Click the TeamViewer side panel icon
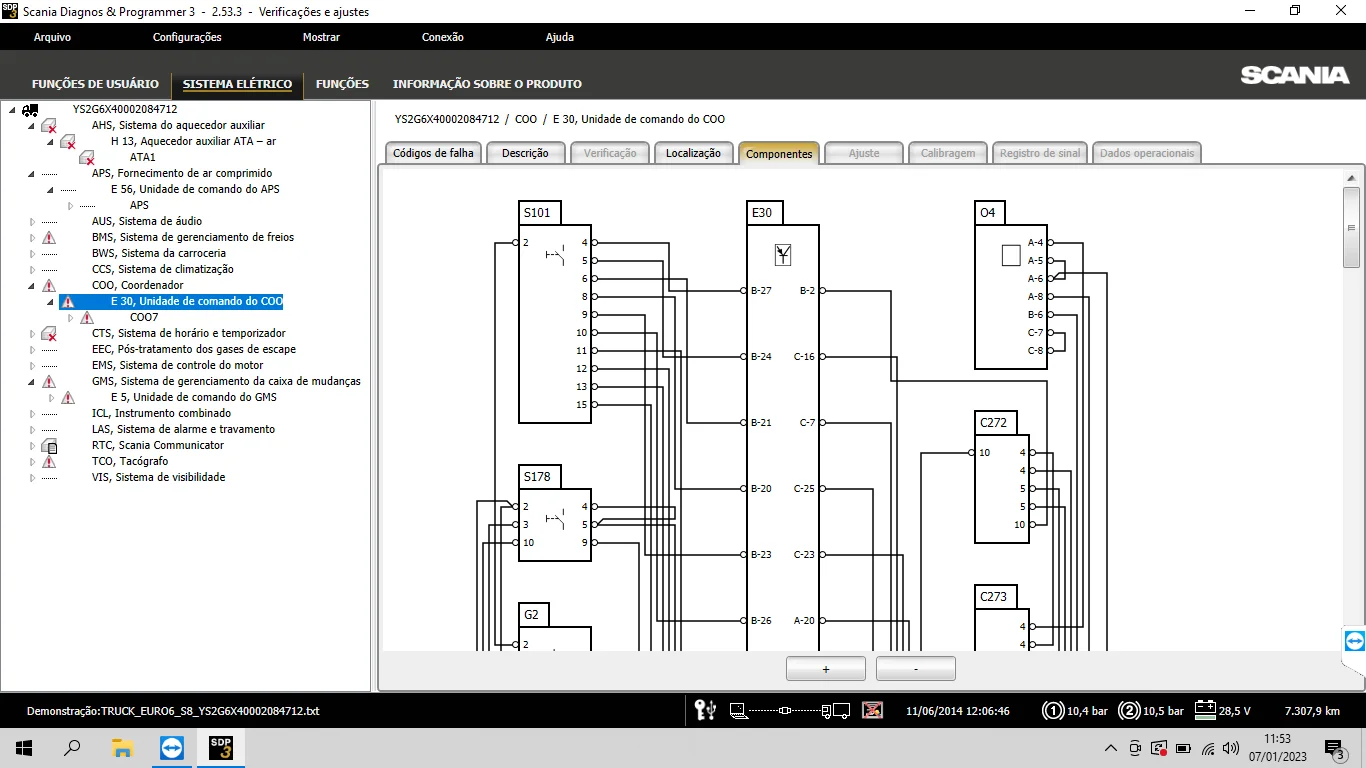This screenshot has width=1366, height=768. coord(1354,641)
